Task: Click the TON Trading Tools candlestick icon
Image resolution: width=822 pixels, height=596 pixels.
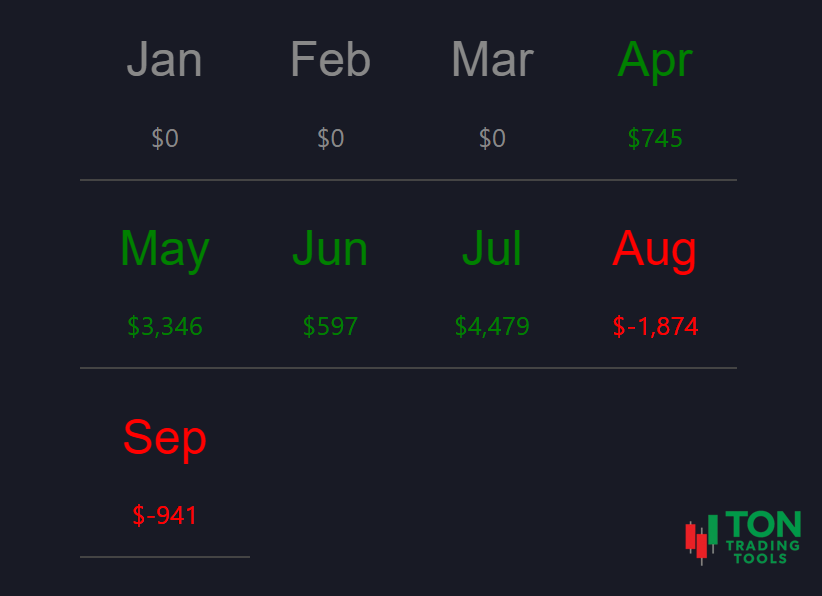Action: [701, 538]
